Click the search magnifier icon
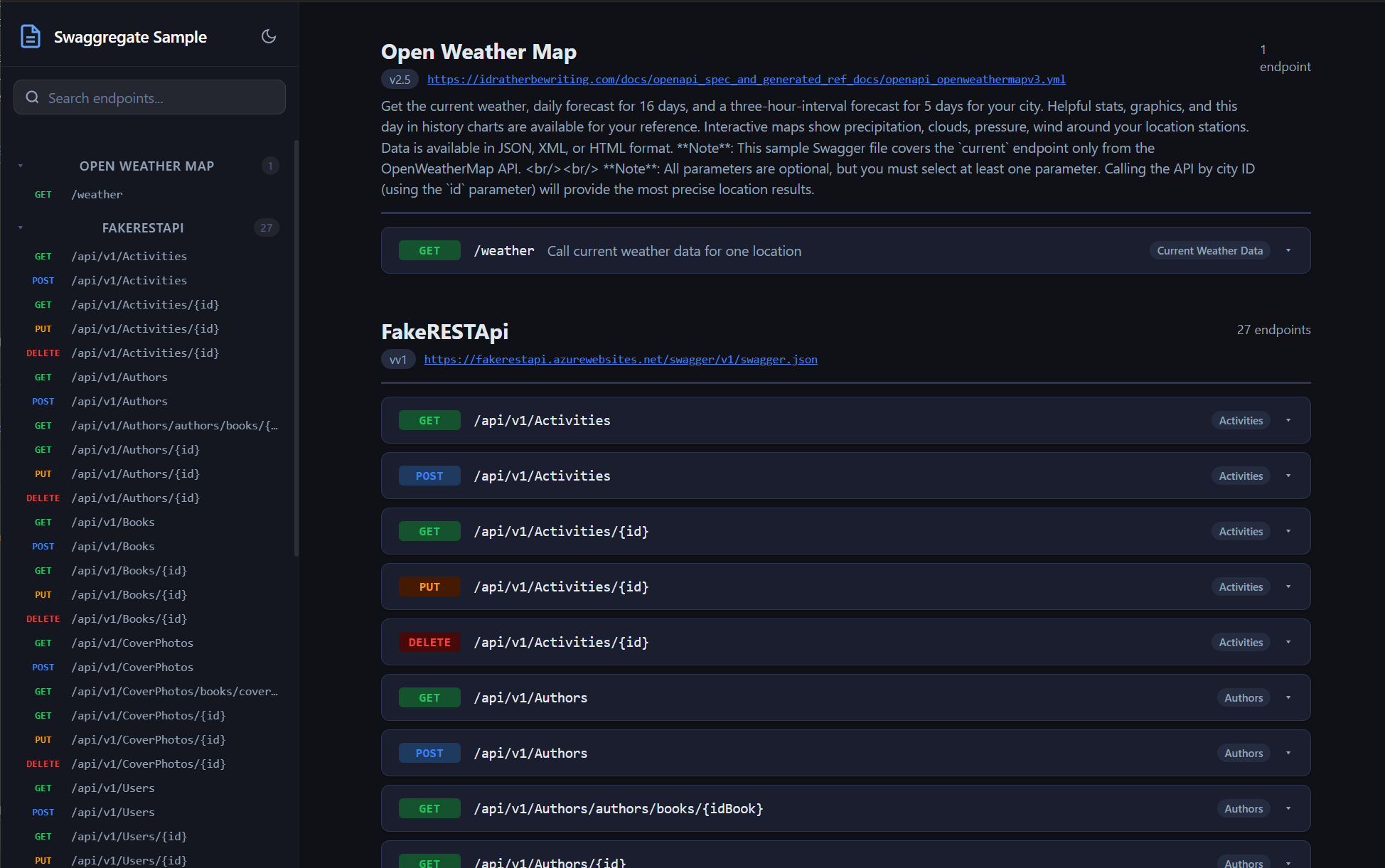1385x868 pixels. [32, 97]
